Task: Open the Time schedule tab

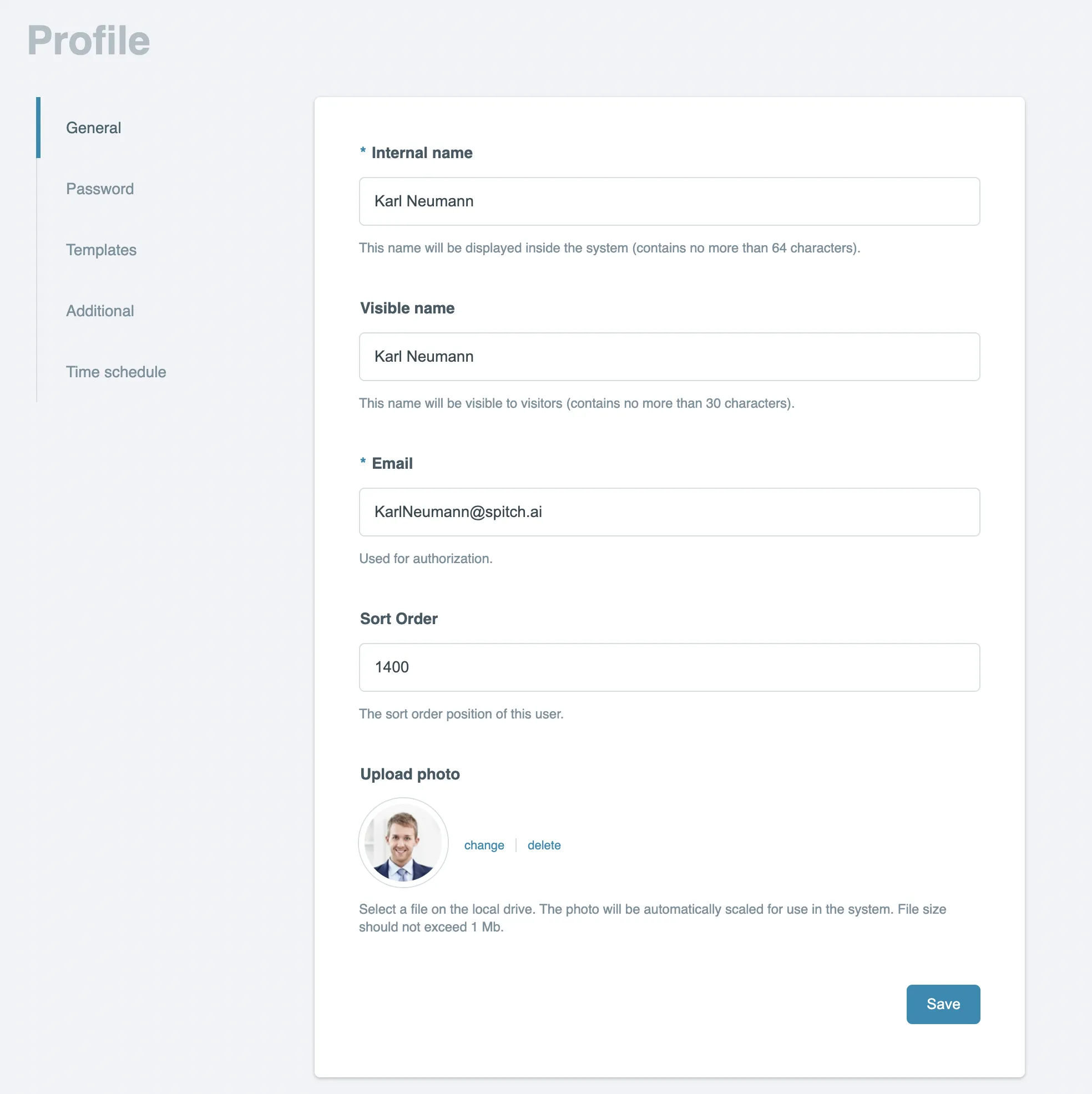Action: coord(116,373)
